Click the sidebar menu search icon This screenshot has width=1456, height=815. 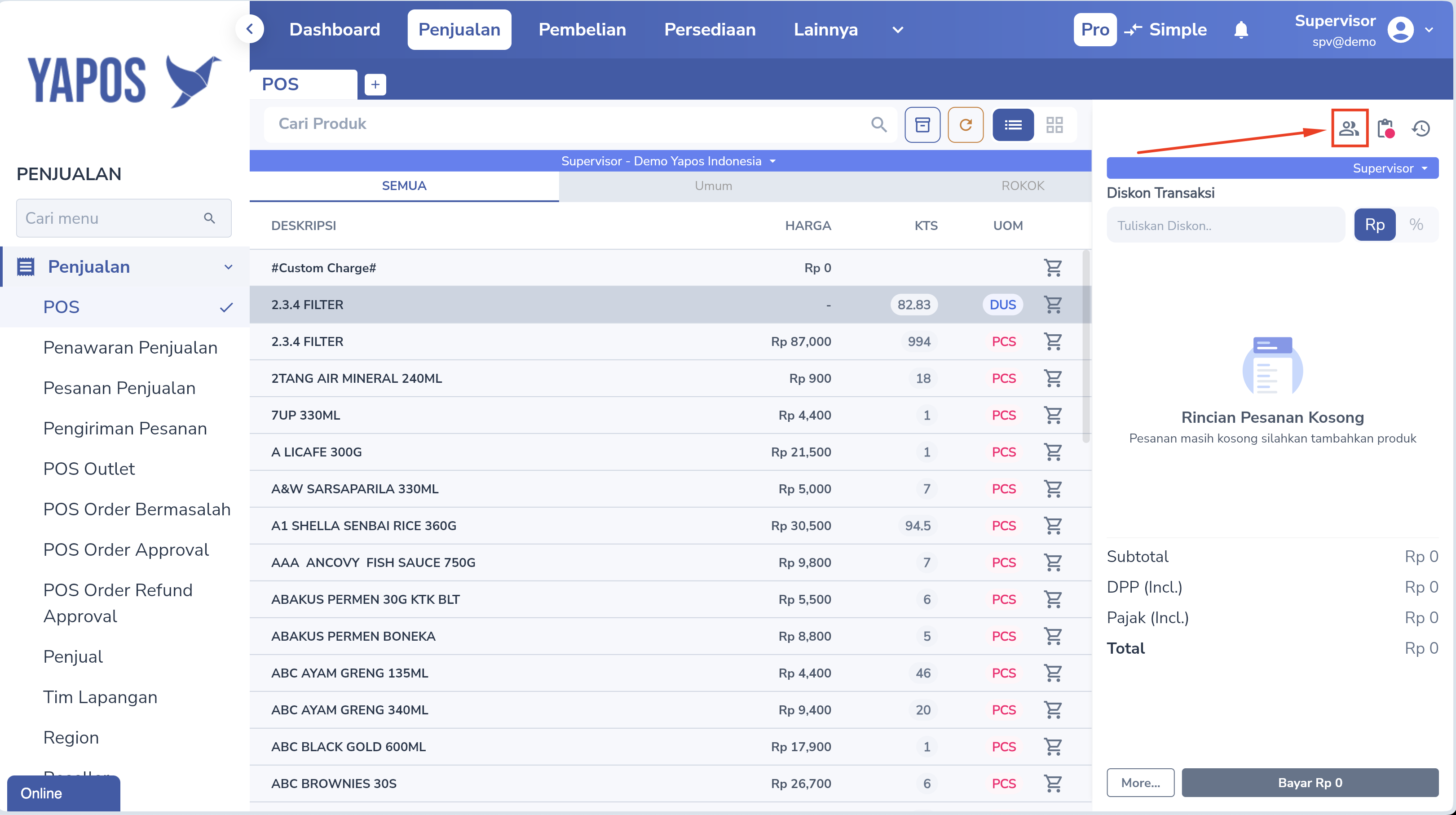pos(209,218)
